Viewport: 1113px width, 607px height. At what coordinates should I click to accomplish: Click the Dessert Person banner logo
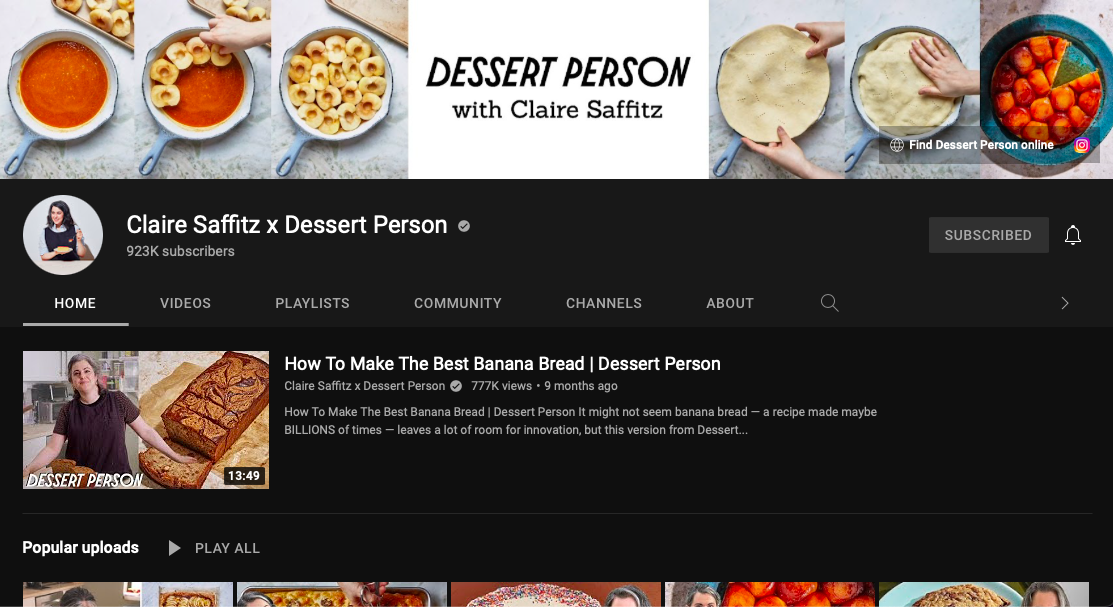tap(558, 89)
